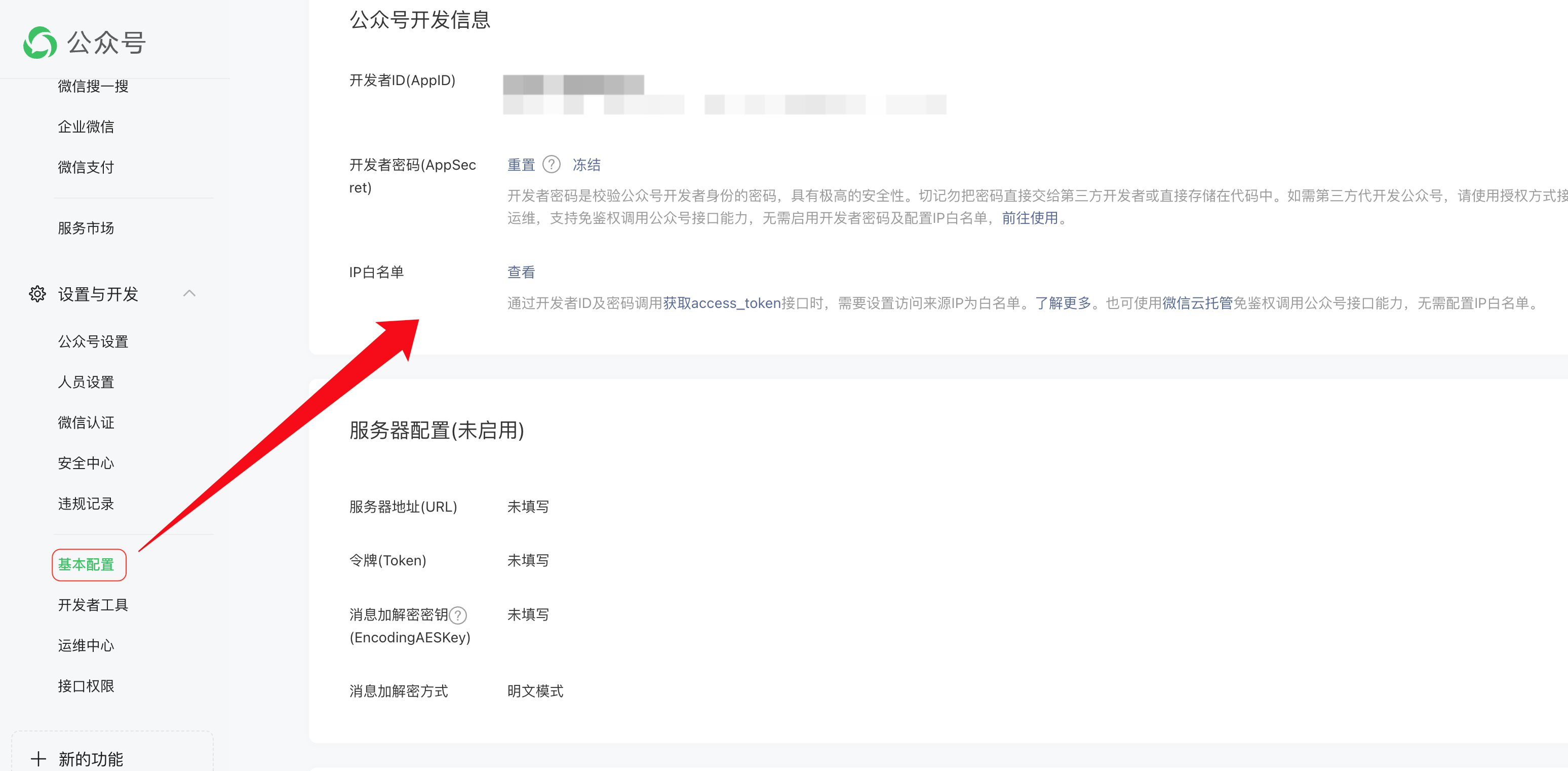The height and width of the screenshot is (771, 1568).
Task: Click the 了解更多 link
Action: [1063, 303]
